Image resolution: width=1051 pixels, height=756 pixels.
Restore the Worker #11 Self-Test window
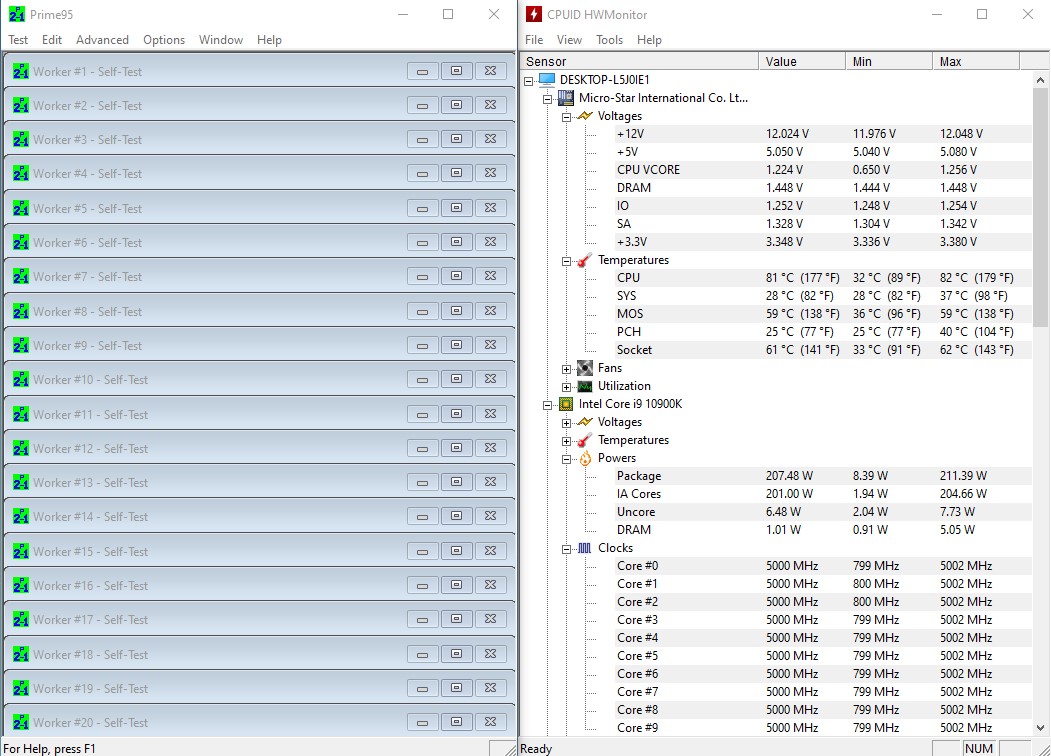[456, 414]
